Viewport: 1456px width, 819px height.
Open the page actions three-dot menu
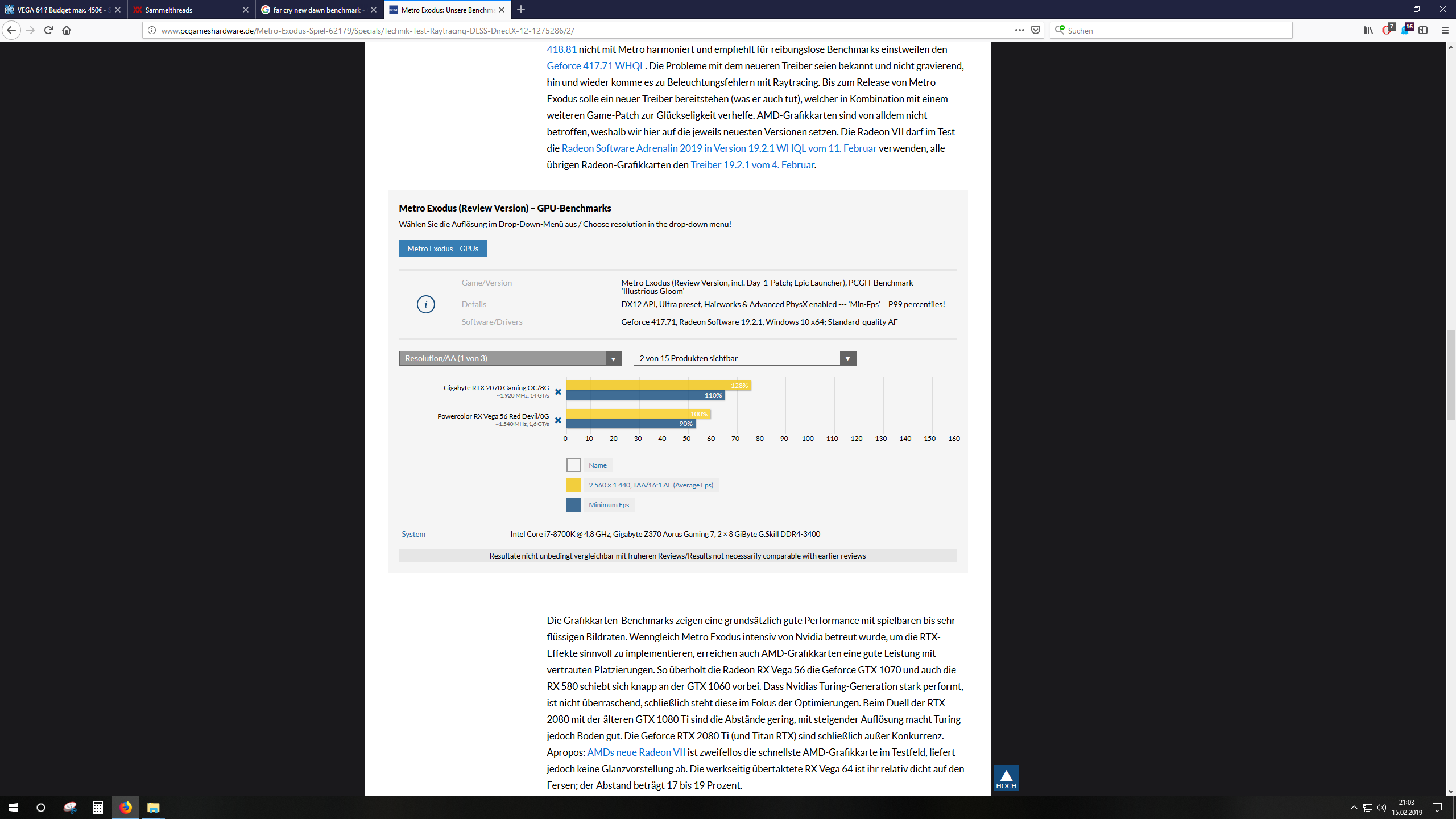pyautogui.click(x=1019, y=30)
